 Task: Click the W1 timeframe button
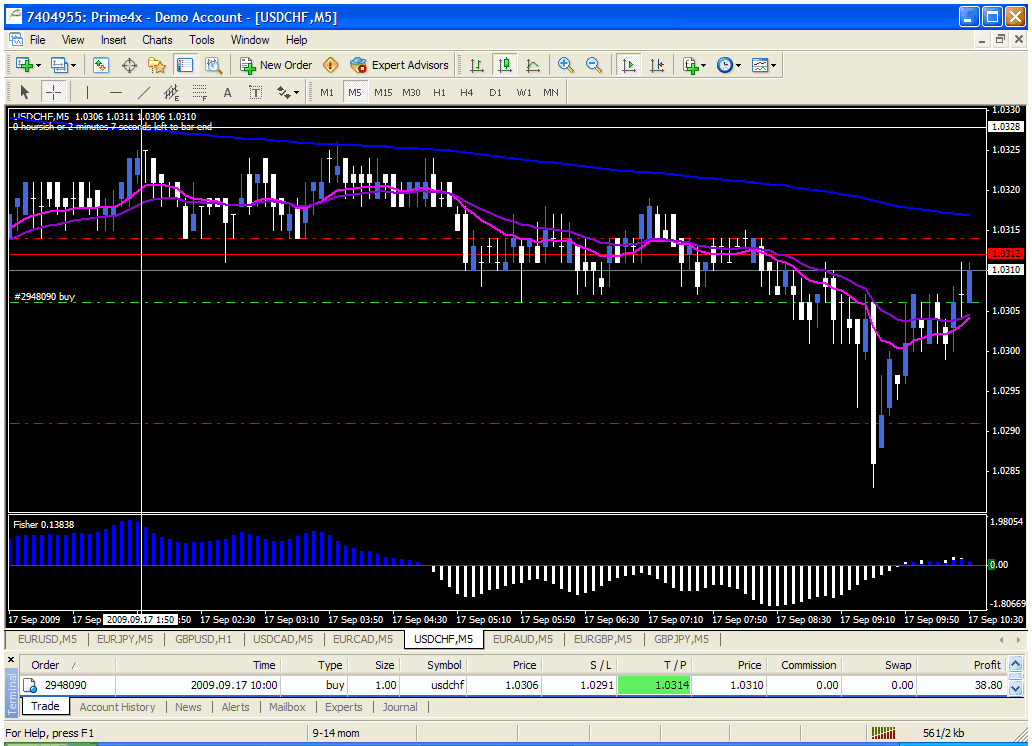coord(524,93)
